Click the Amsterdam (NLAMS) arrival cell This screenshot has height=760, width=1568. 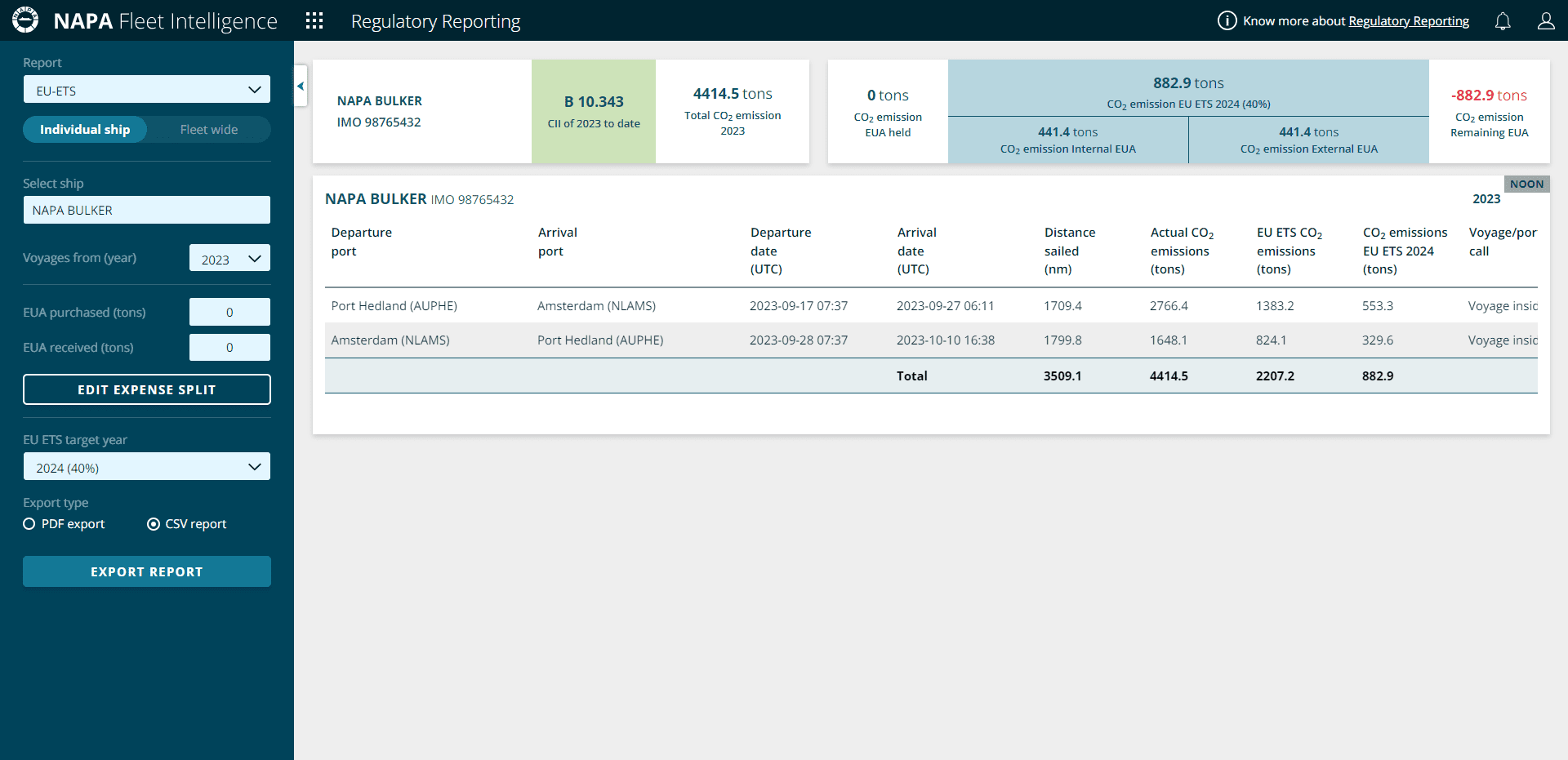coord(596,306)
